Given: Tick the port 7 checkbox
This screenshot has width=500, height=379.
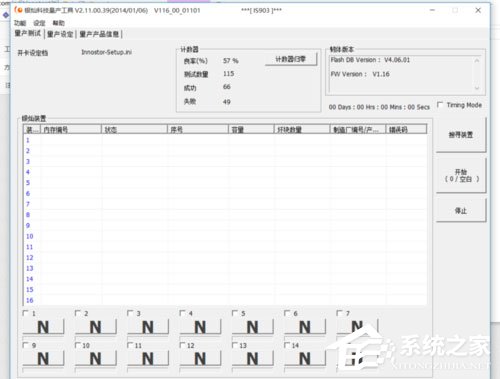Looking at the screenshot, I should click(339, 313).
